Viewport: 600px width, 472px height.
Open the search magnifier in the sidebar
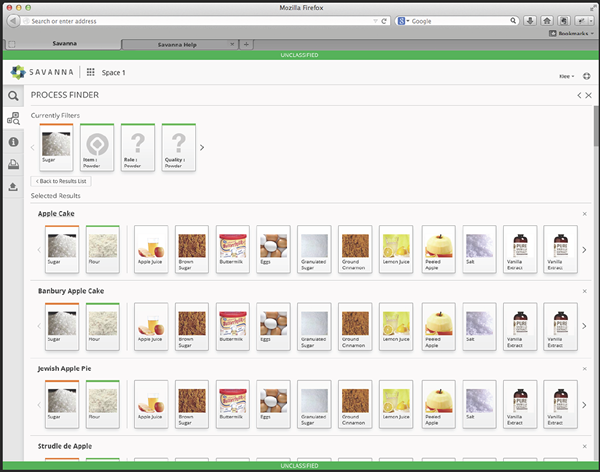pyautogui.click(x=13, y=96)
